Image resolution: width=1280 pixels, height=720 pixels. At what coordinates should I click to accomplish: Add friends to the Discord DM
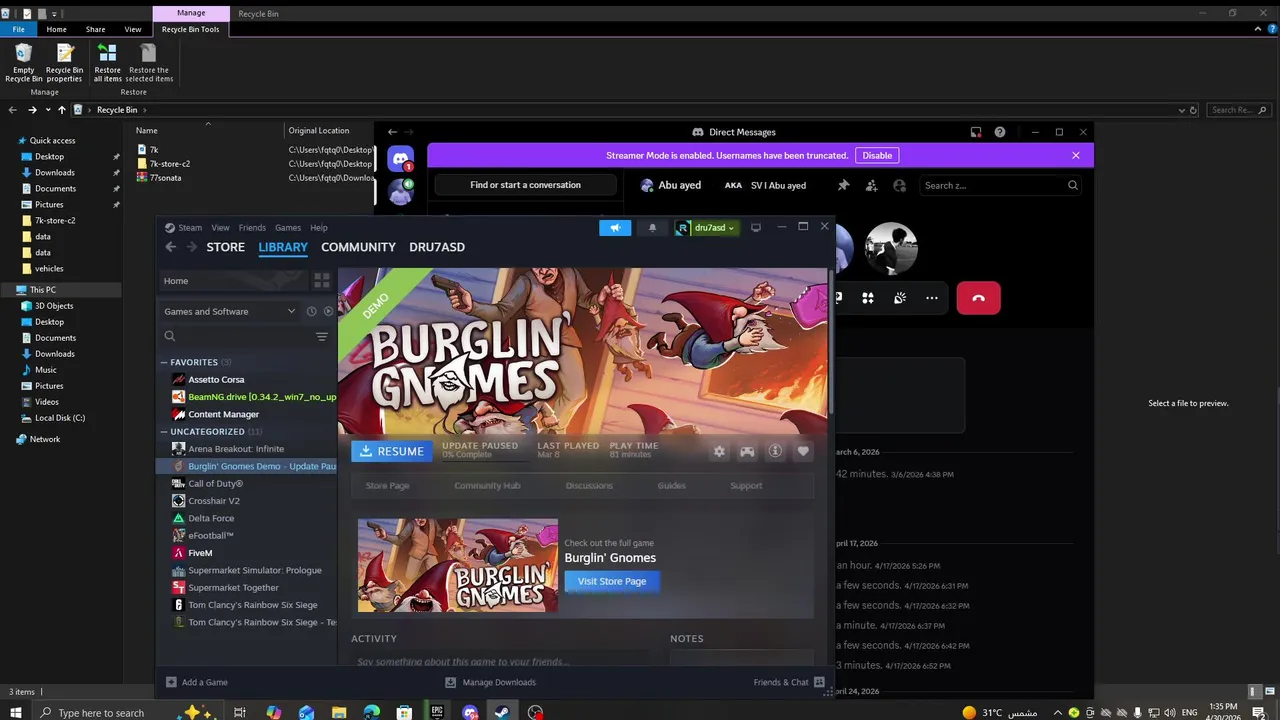(x=871, y=185)
